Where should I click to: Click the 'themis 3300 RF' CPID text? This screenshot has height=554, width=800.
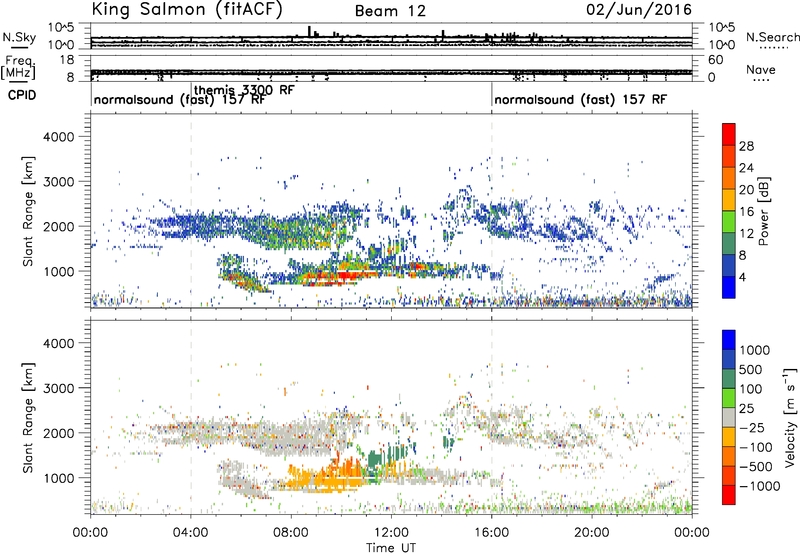(244, 90)
